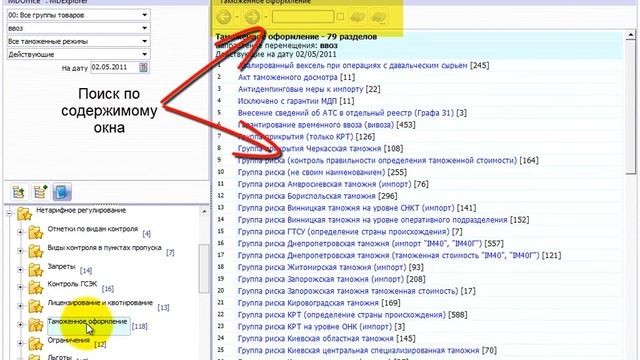Click the 'Нетарифное регулирование' folder icon
The image size is (640, 360).
(x=24, y=214)
